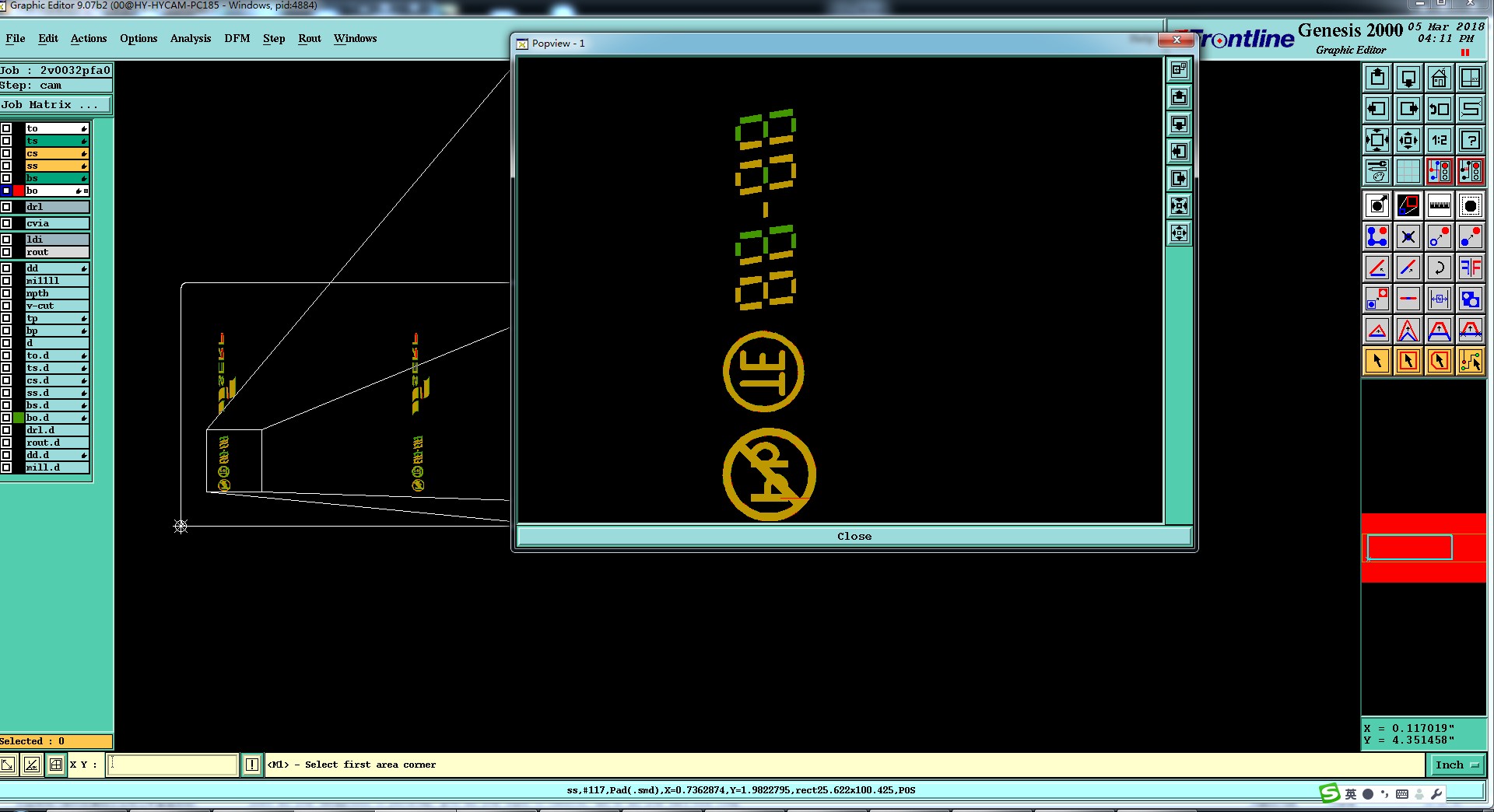The image size is (1494, 812).
Task: Toggle the 'bs' layer checkbox
Action: click(6, 178)
